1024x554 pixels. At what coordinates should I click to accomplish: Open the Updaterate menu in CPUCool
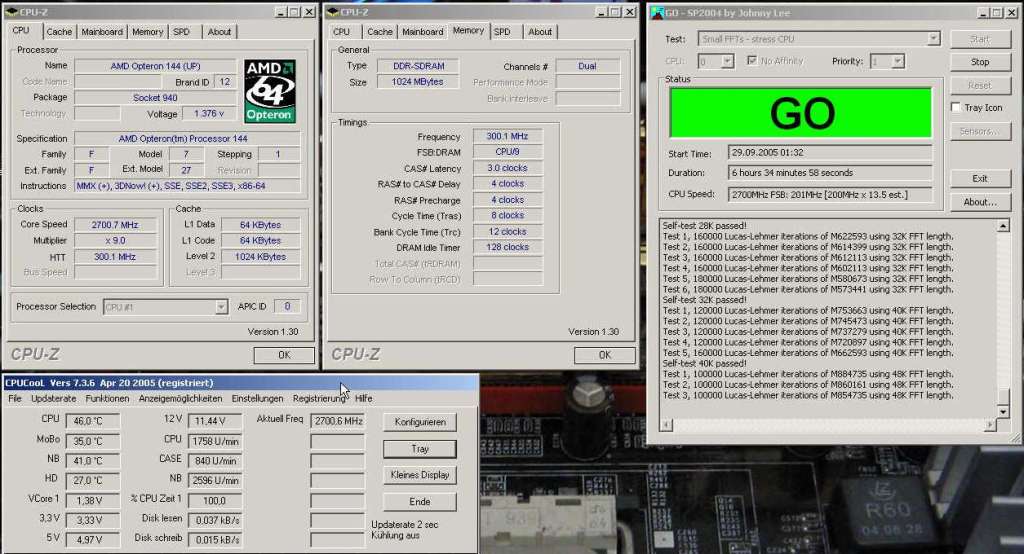[54, 399]
